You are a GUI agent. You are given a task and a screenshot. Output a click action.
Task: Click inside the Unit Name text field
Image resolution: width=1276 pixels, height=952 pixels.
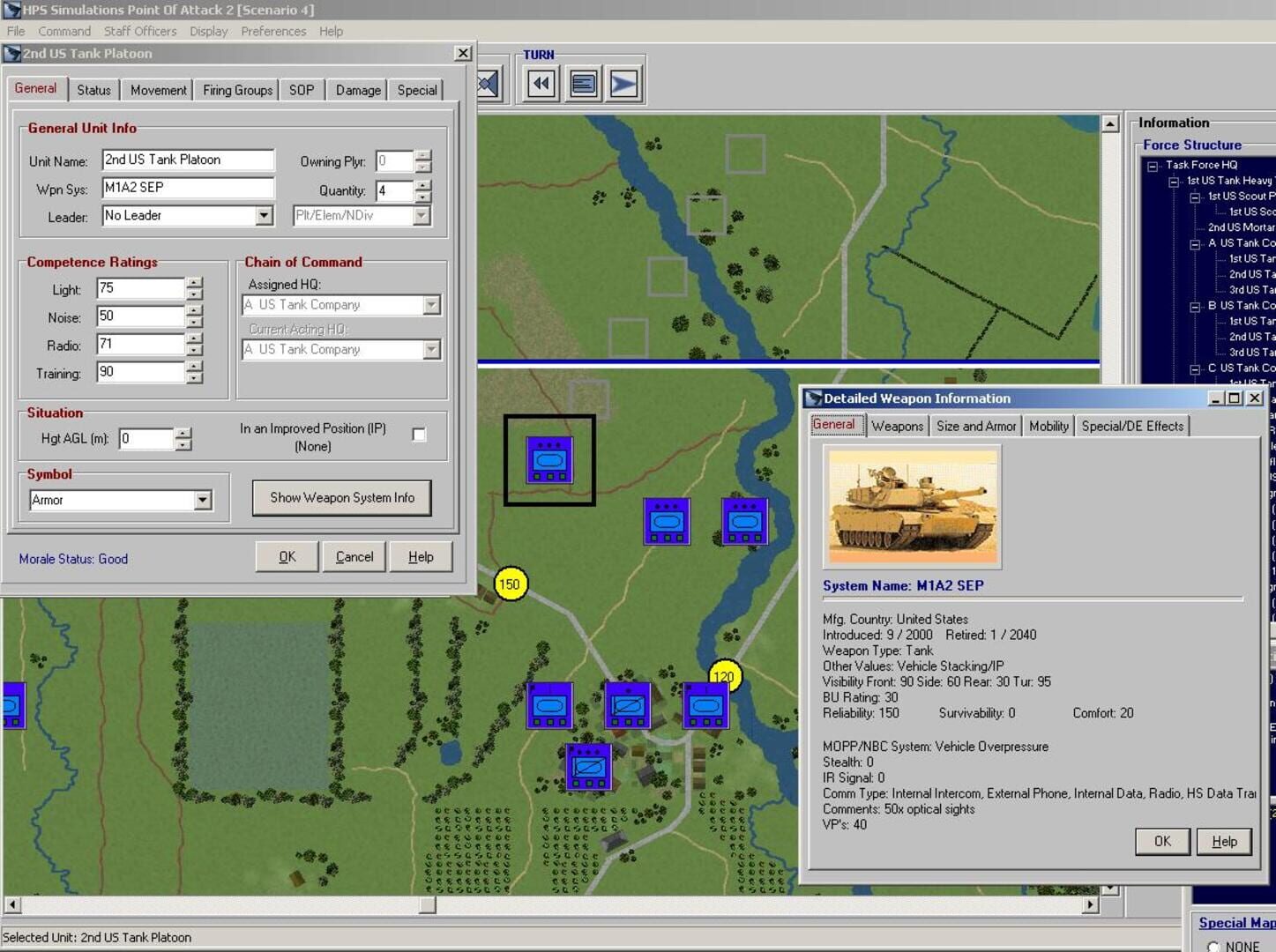pos(188,160)
